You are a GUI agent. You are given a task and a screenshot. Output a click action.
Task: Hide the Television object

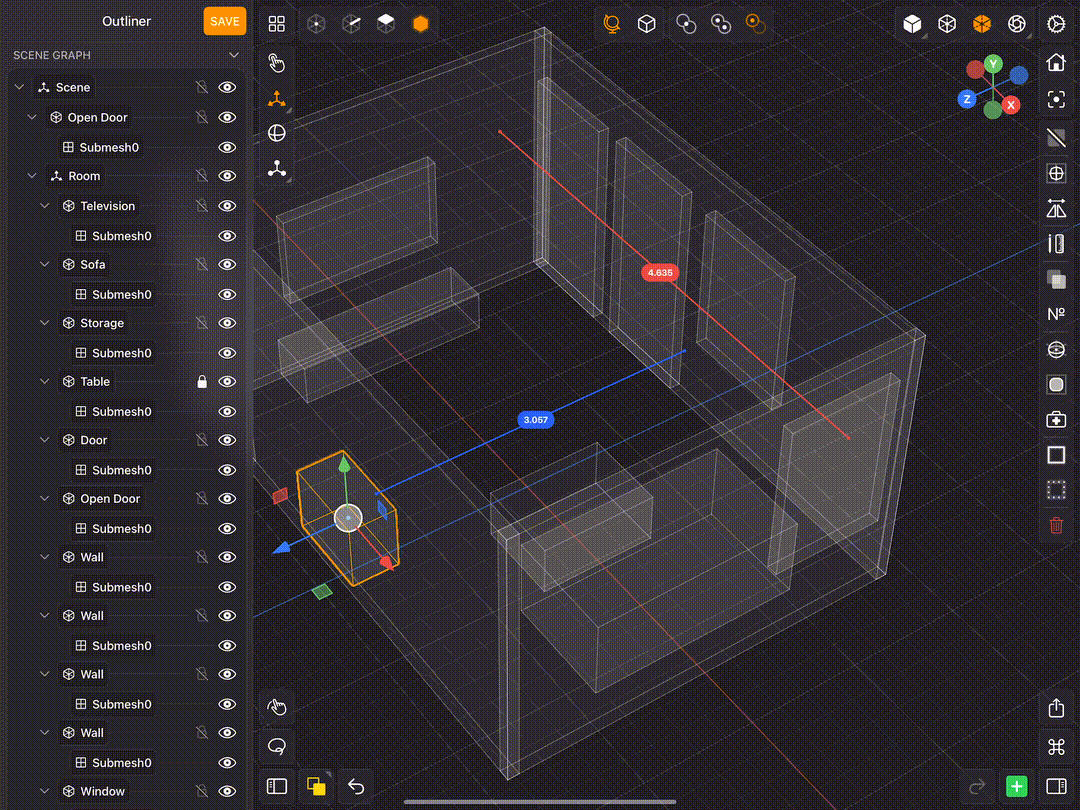tap(227, 206)
